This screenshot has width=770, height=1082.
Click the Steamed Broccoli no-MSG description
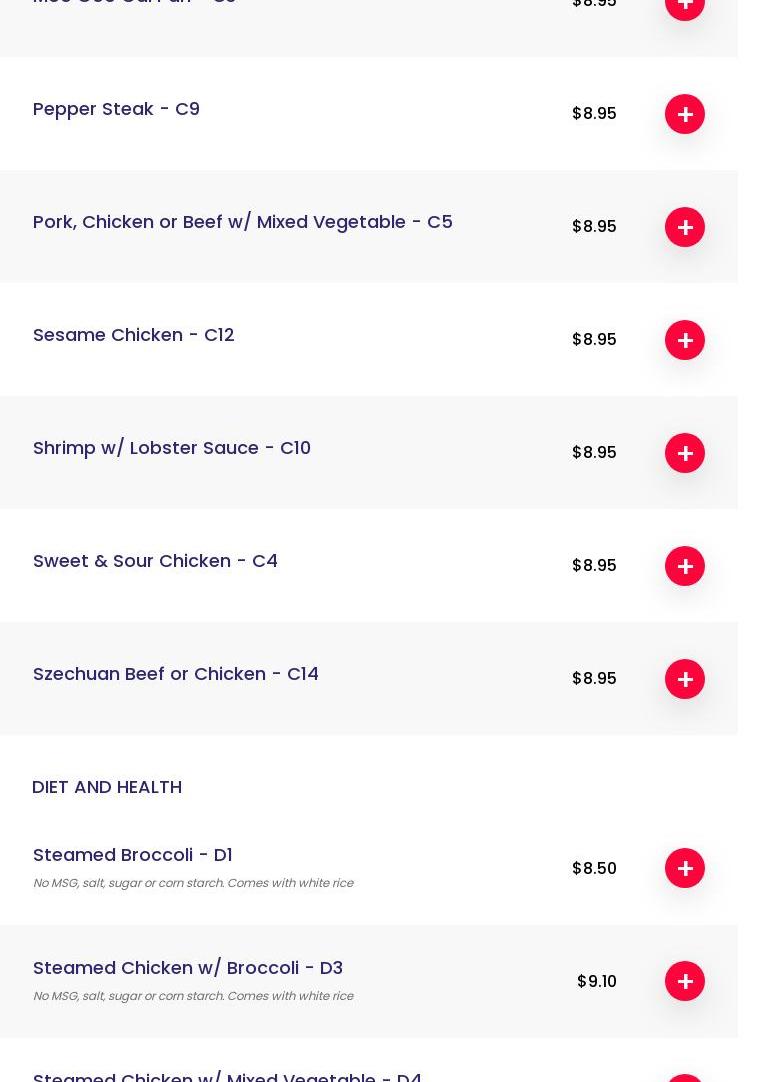193,883
